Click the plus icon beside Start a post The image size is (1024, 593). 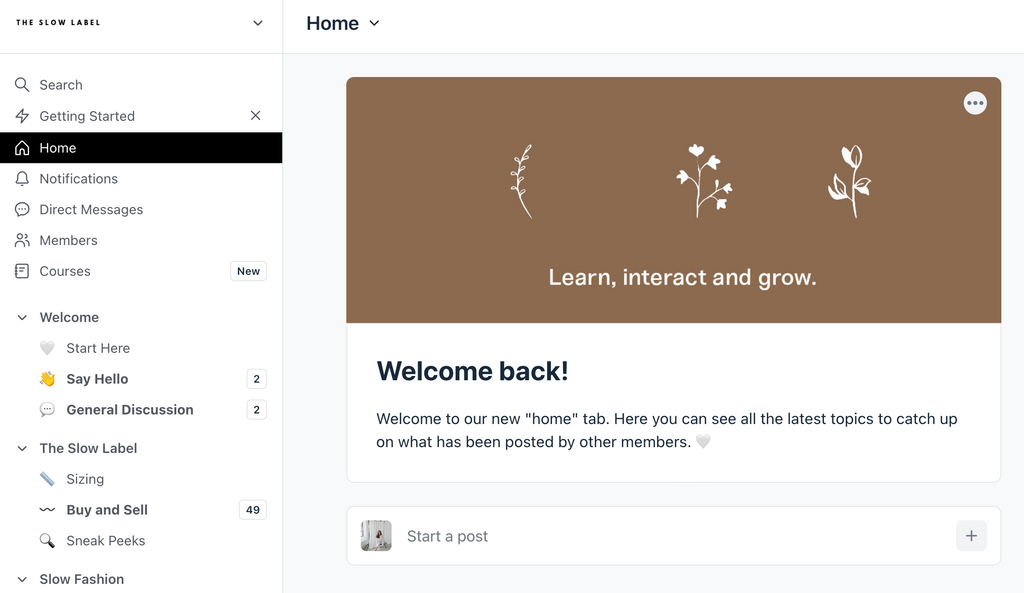[971, 536]
